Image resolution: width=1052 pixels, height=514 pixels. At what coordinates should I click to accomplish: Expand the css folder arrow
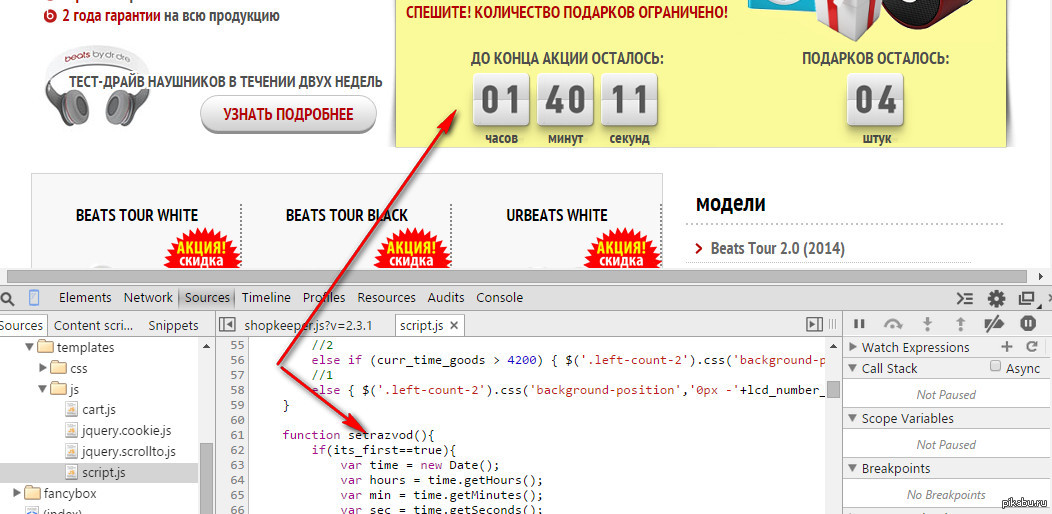pyautogui.click(x=43, y=368)
